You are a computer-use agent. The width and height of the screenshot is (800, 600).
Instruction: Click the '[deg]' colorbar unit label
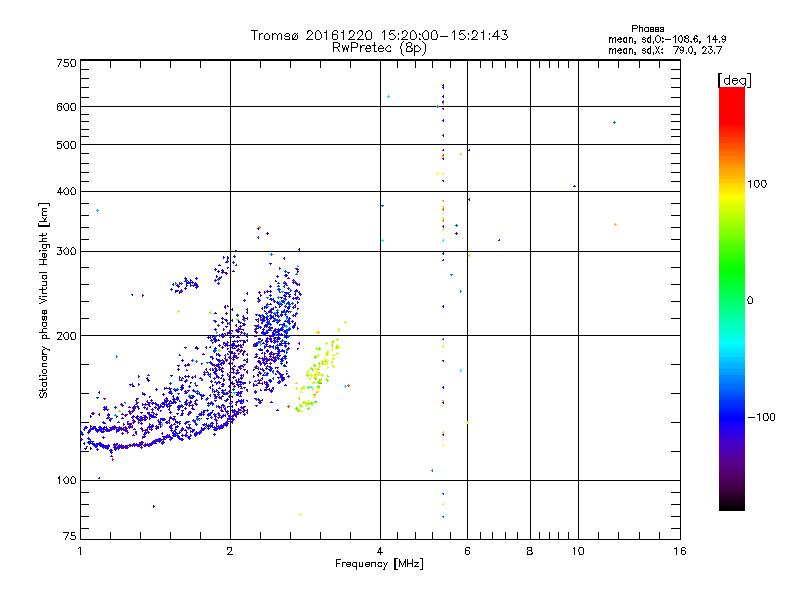click(x=734, y=80)
